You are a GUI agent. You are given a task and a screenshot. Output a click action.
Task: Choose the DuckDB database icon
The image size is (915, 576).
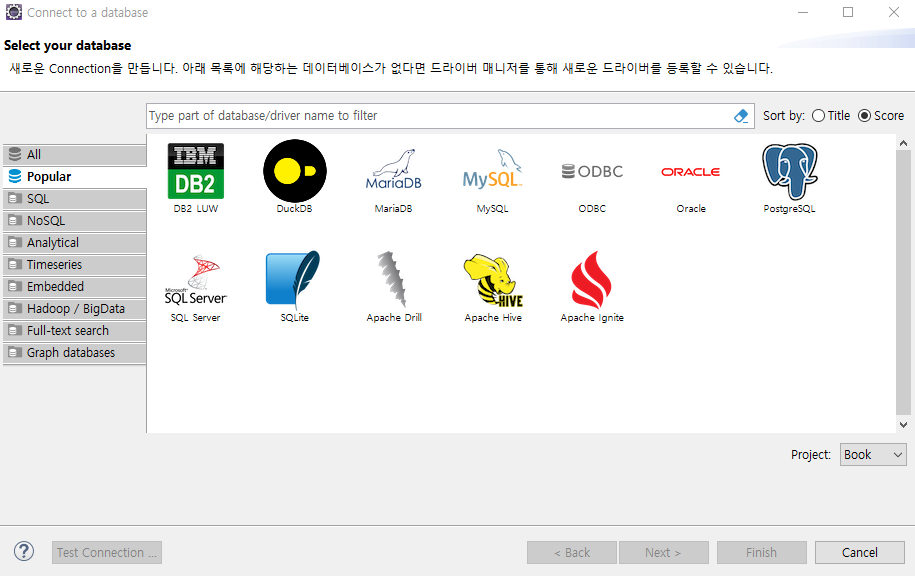click(x=295, y=171)
